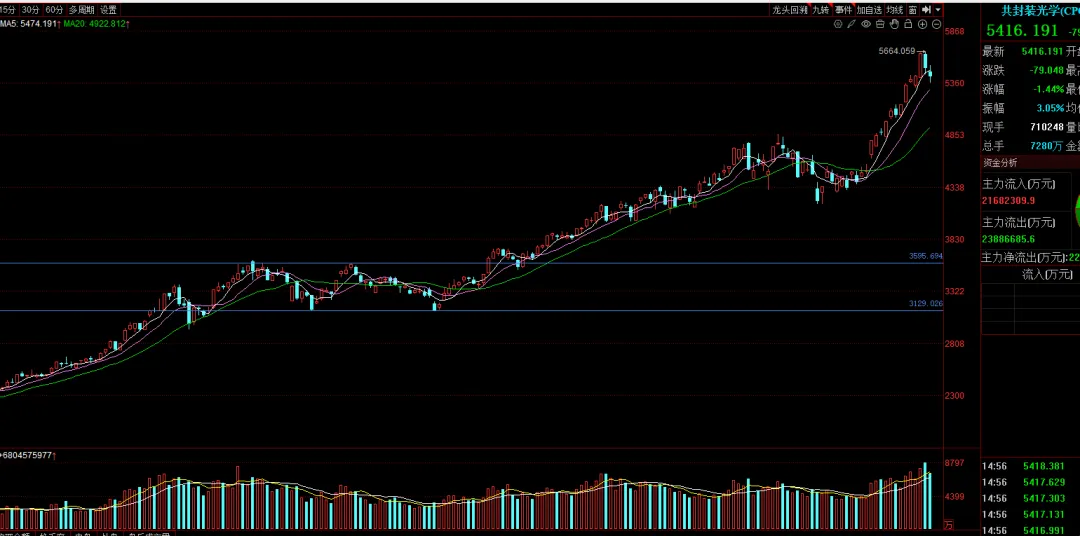Click the 4338 price axis label

(954, 187)
